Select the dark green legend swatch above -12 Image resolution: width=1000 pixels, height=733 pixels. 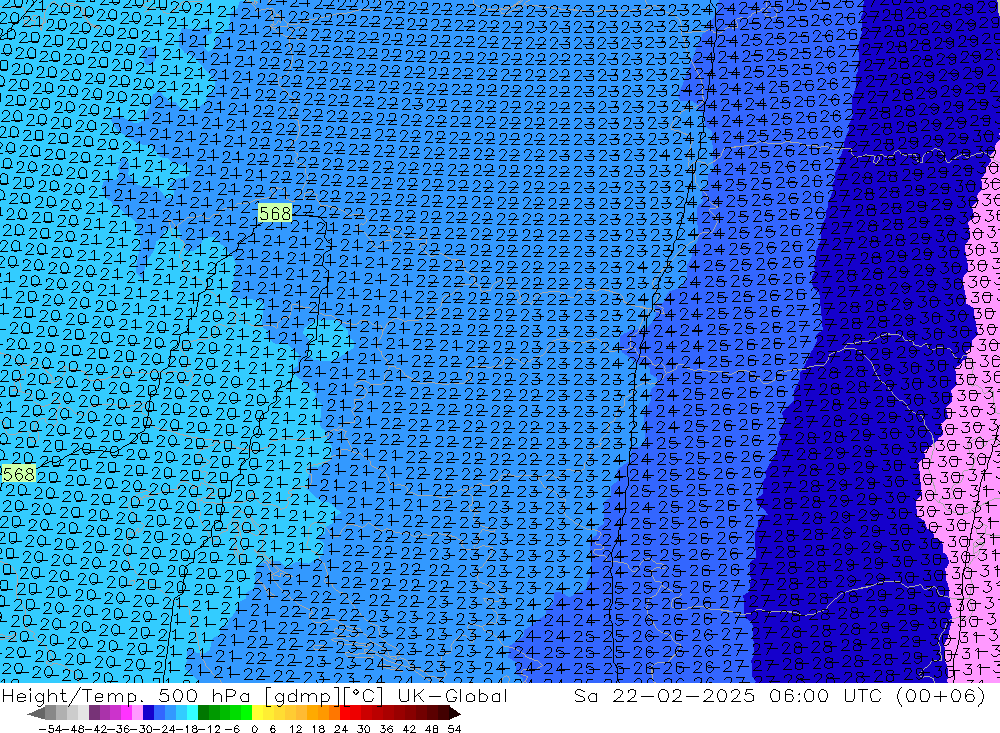[x=203, y=713]
